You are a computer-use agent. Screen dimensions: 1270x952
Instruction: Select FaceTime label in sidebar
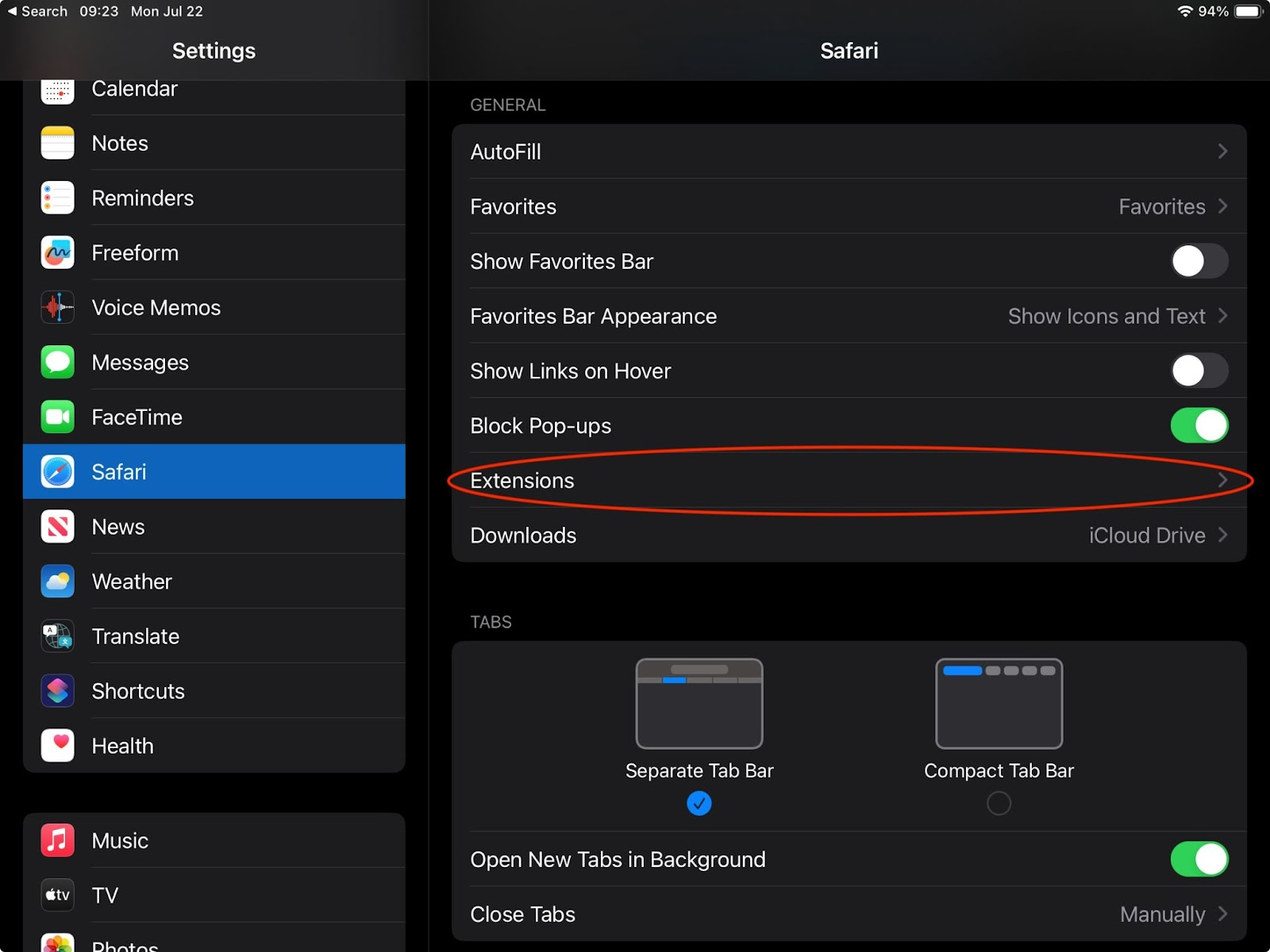click(x=137, y=417)
